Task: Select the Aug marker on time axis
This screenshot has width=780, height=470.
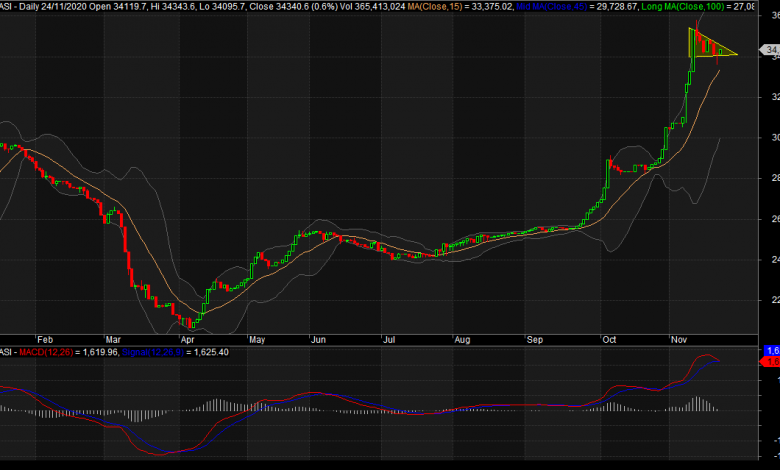Action: pos(462,340)
